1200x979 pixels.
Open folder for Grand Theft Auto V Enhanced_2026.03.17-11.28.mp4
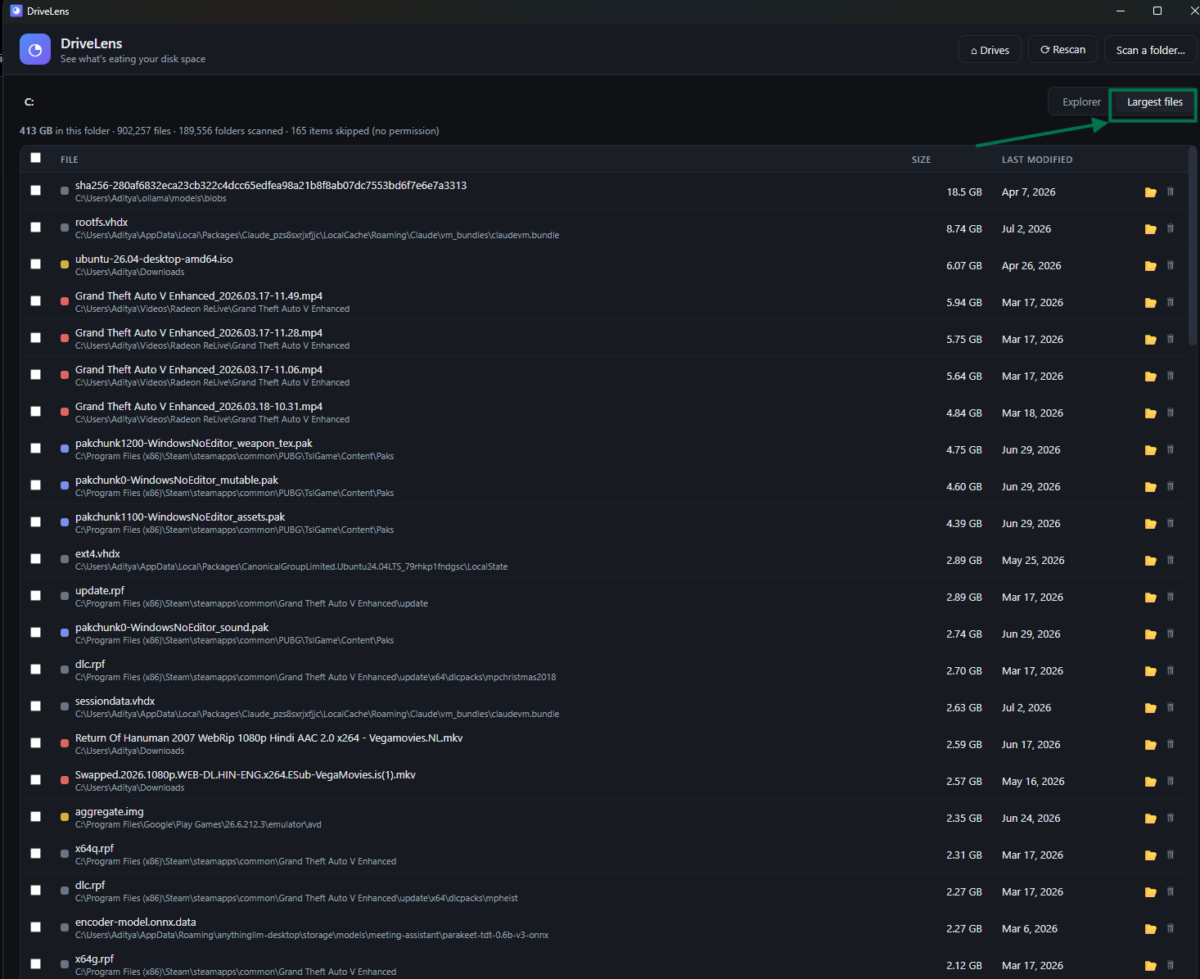tap(1151, 339)
